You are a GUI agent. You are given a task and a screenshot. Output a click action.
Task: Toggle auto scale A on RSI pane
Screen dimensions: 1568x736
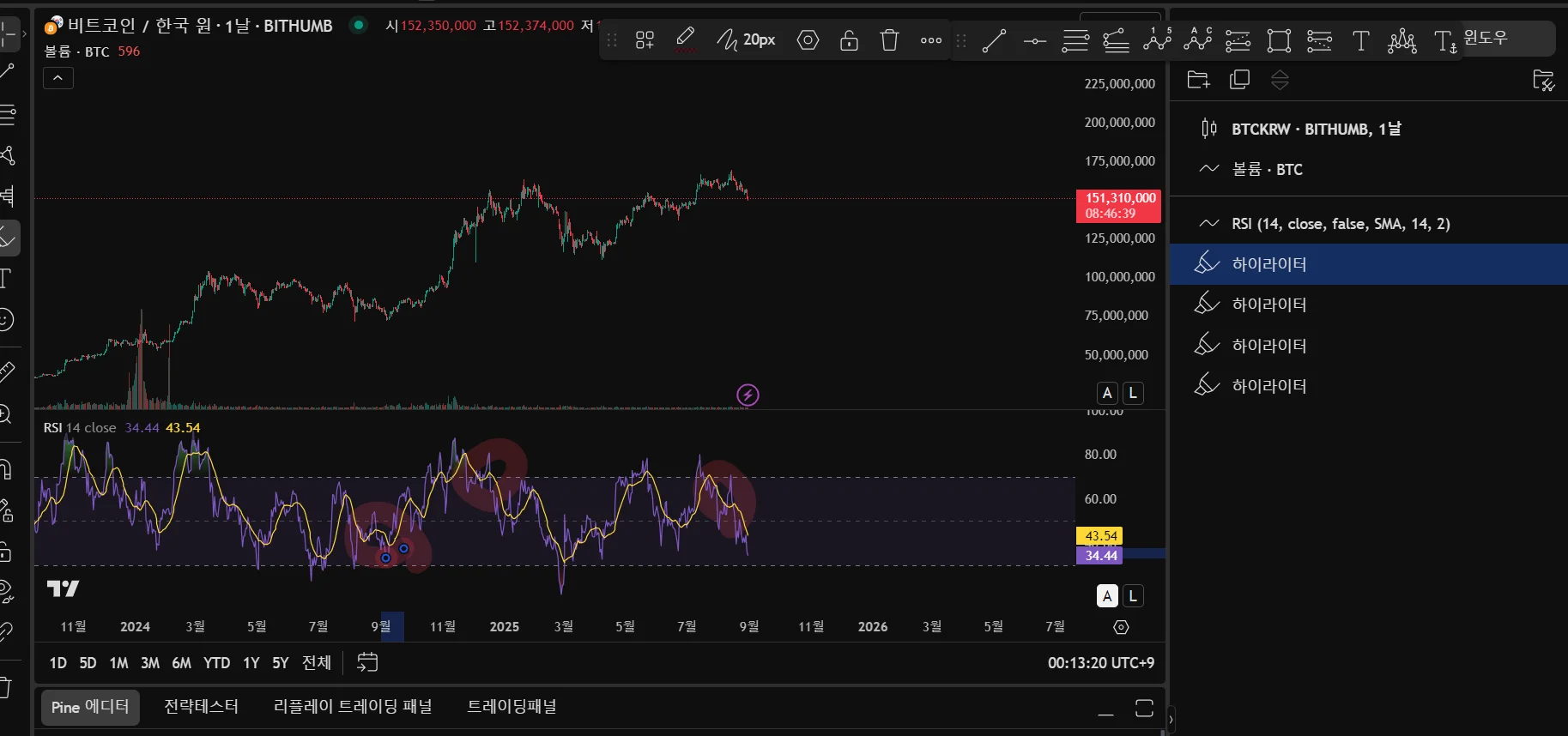1107,596
